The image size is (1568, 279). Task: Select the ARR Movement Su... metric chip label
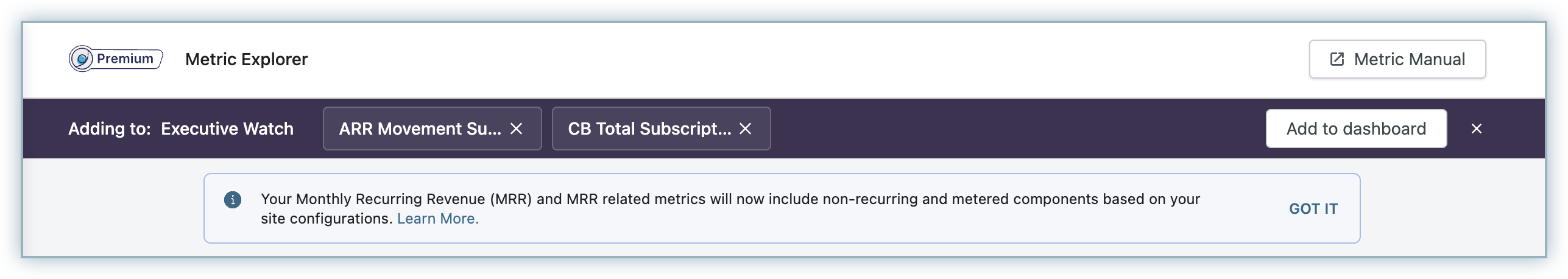pyautogui.click(x=420, y=129)
